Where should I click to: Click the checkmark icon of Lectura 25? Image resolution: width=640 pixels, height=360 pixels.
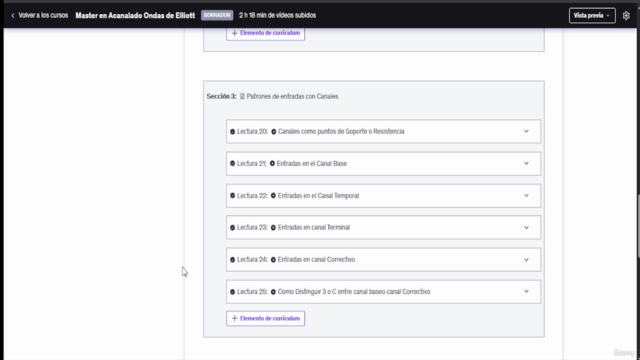click(232, 292)
